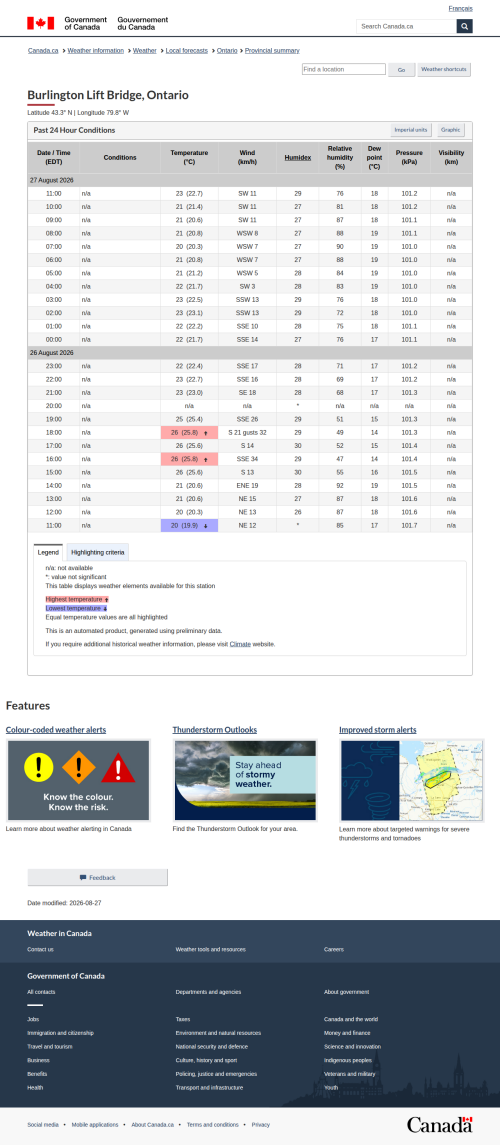Click the Highest temperature legend label
The height and width of the screenshot is (1145, 500).
(x=77, y=599)
